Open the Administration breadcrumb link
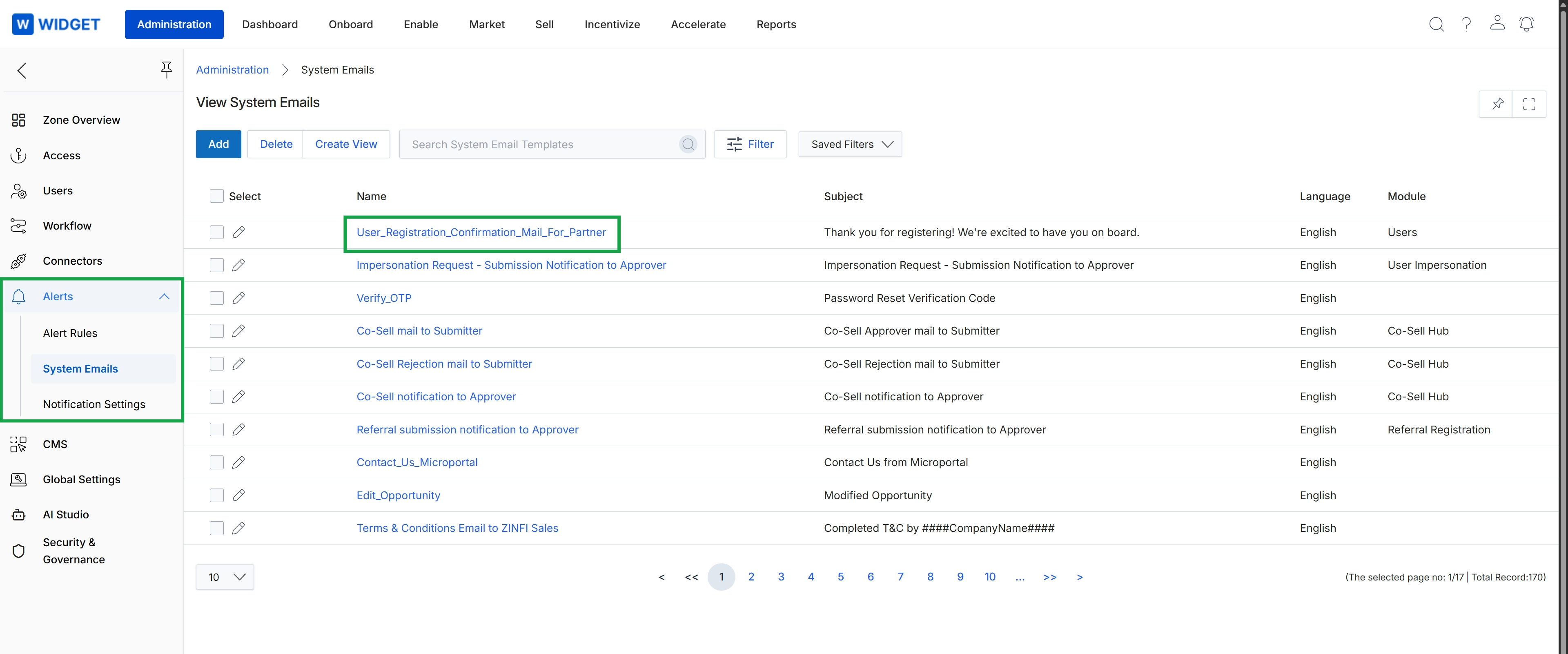The height and width of the screenshot is (654, 1568). (232, 70)
